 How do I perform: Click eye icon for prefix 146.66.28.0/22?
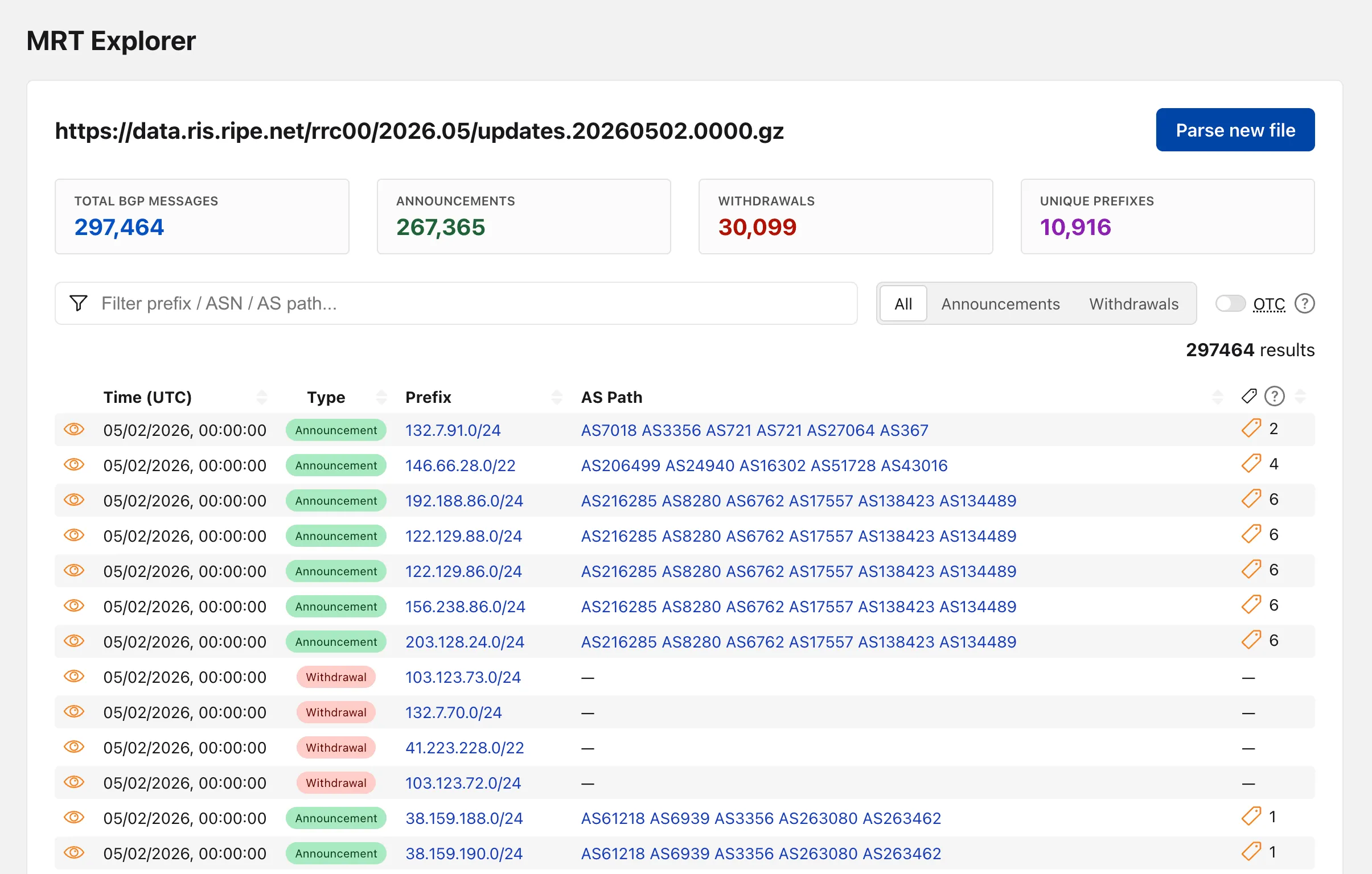click(x=74, y=465)
